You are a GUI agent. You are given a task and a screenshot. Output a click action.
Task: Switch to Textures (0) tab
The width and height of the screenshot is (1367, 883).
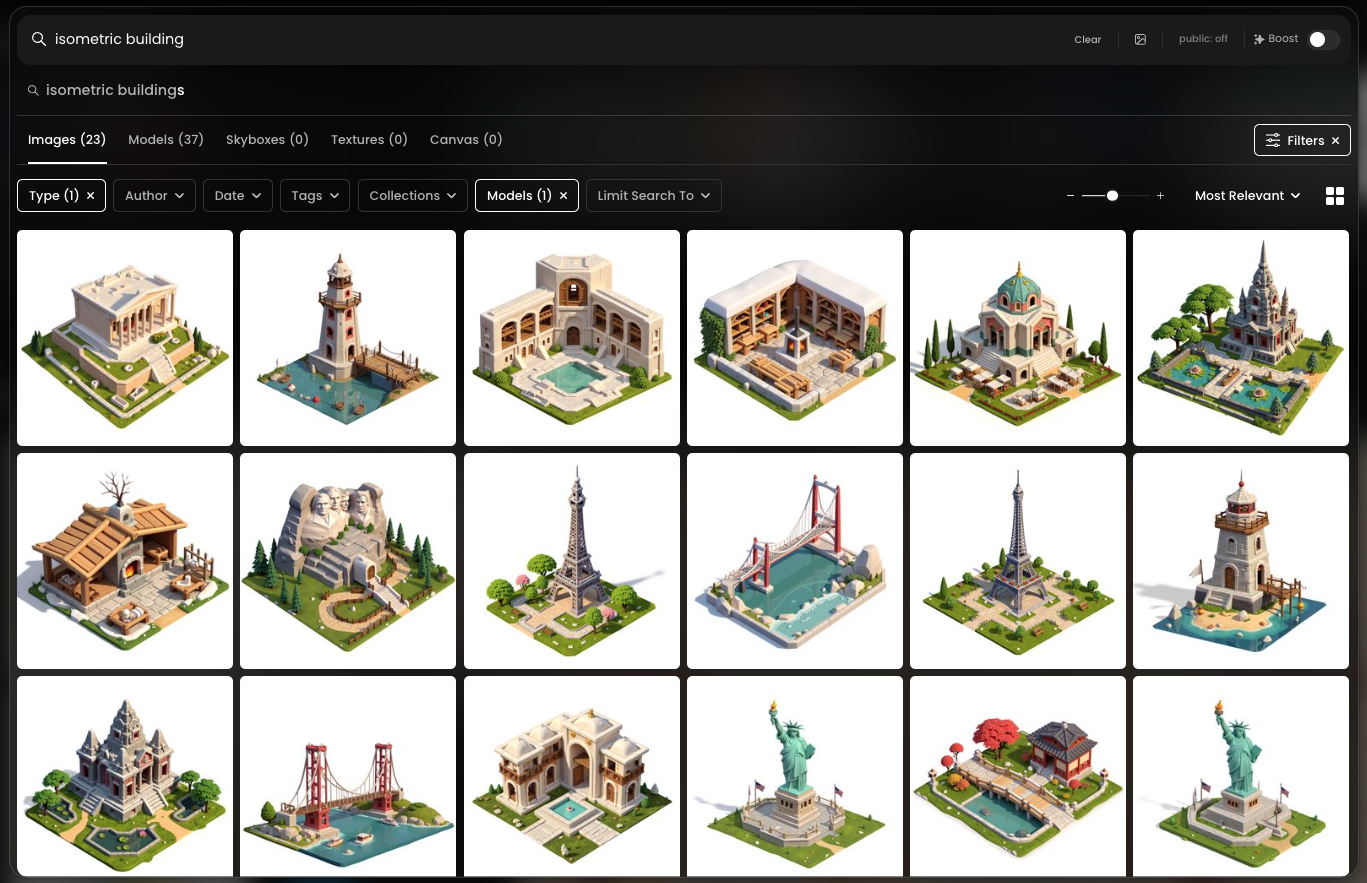(x=369, y=140)
